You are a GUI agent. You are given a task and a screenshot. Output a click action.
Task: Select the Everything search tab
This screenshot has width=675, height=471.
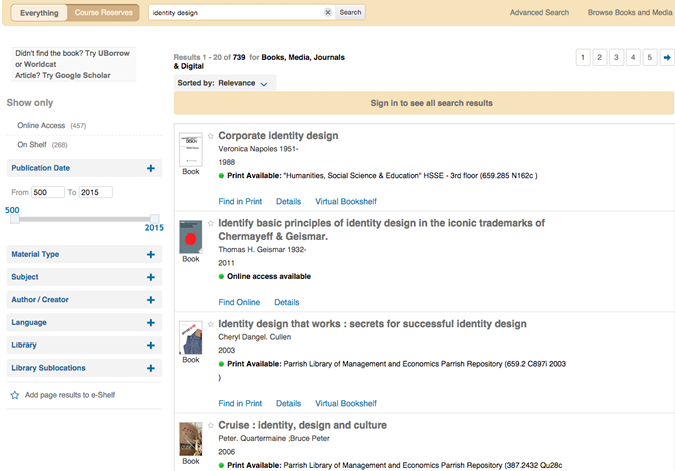click(39, 13)
